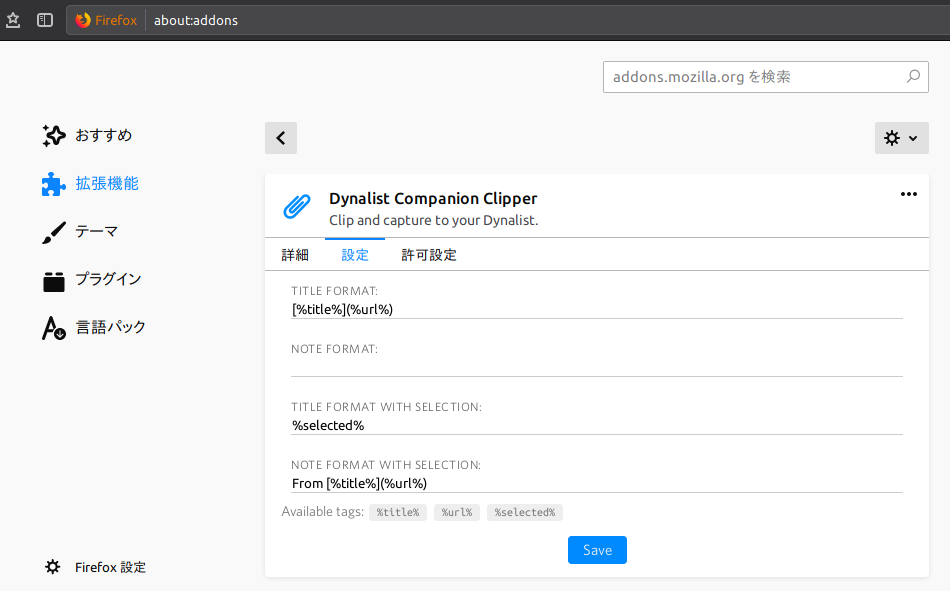Image resolution: width=950 pixels, height=591 pixels.
Task: Click TITLE FORMAT WITH SELECTION: label
Action: coord(386,407)
